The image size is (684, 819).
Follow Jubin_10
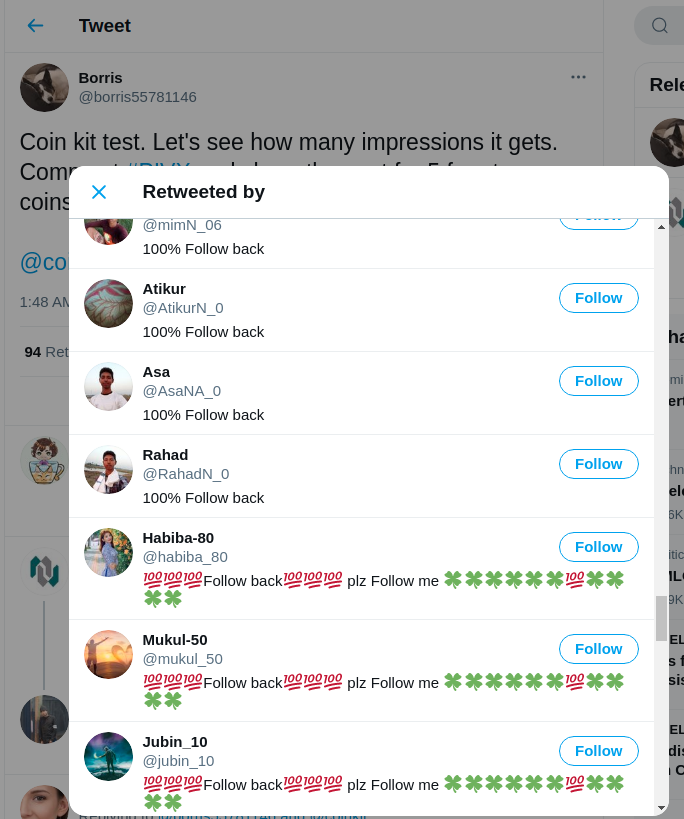(598, 751)
